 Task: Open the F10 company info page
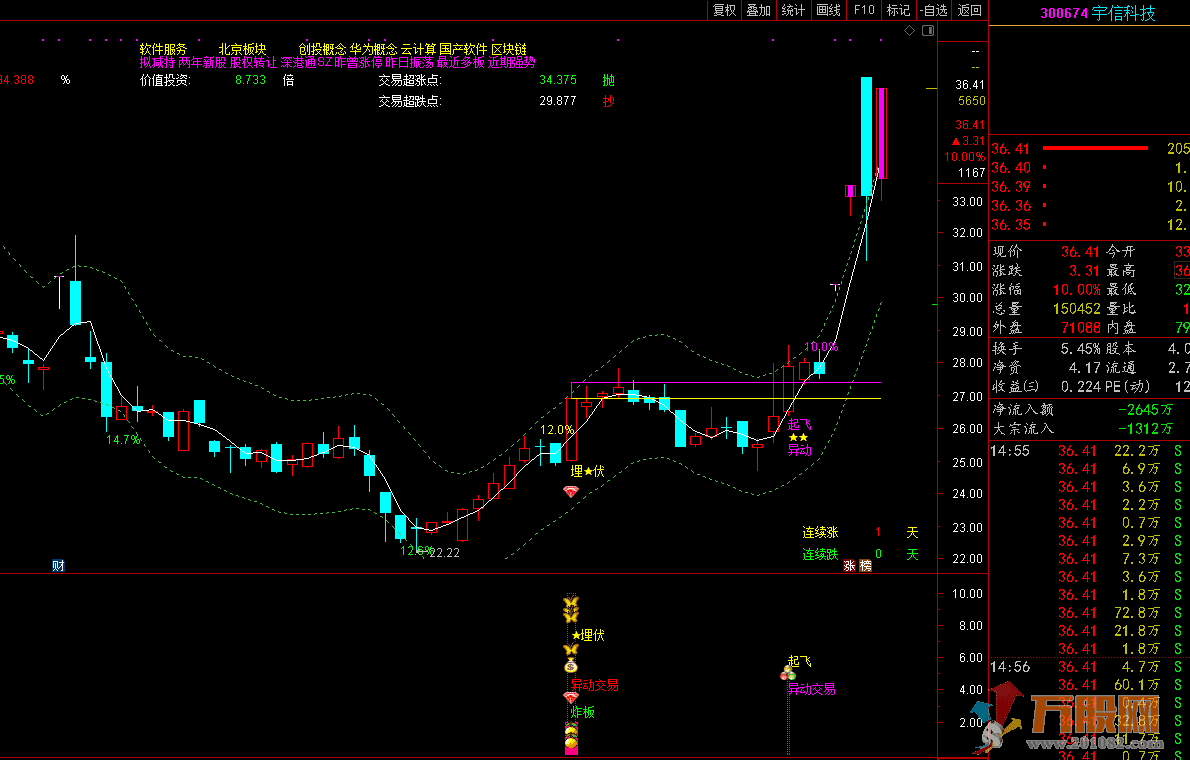[864, 10]
